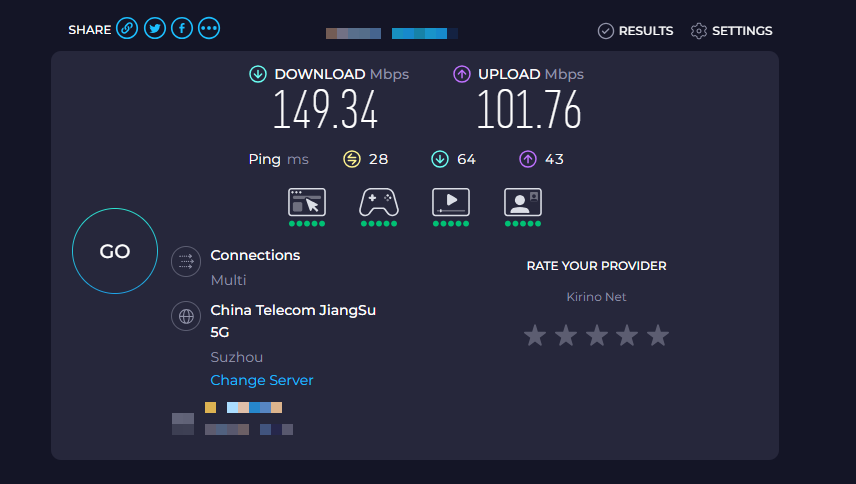Viewport: 856px width, 484px height.
Task: Click the video chat performance icon
Action: coord(523,202)
